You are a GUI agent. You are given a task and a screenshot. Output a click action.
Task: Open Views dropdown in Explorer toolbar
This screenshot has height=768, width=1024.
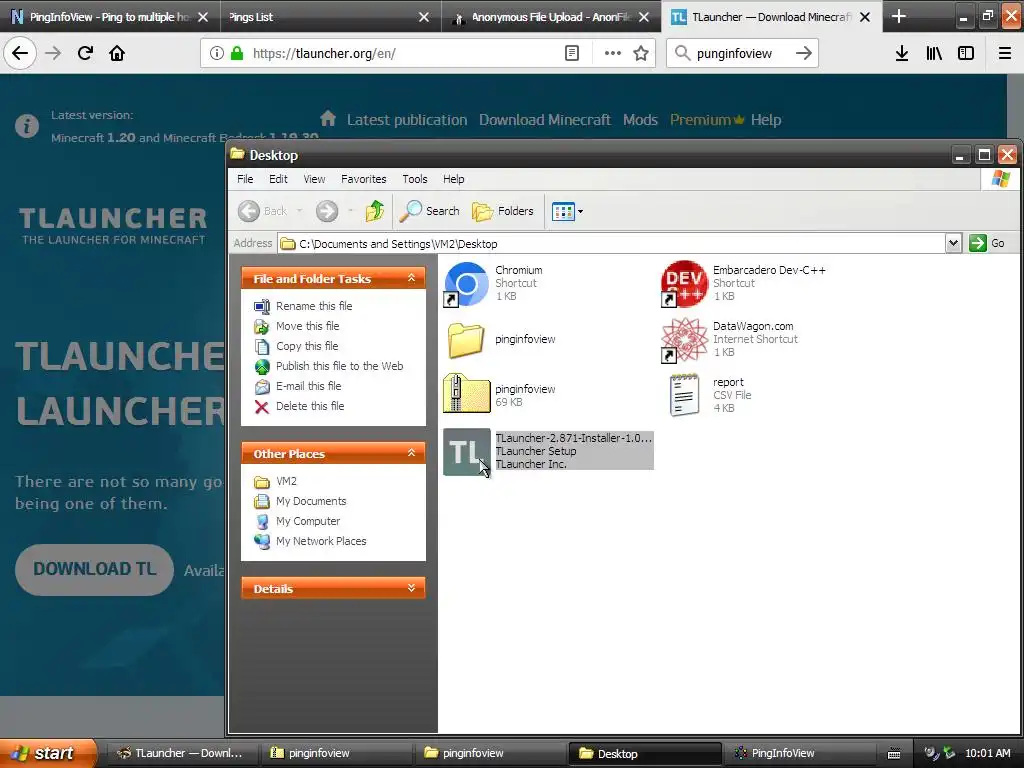[x=567, y=211]
